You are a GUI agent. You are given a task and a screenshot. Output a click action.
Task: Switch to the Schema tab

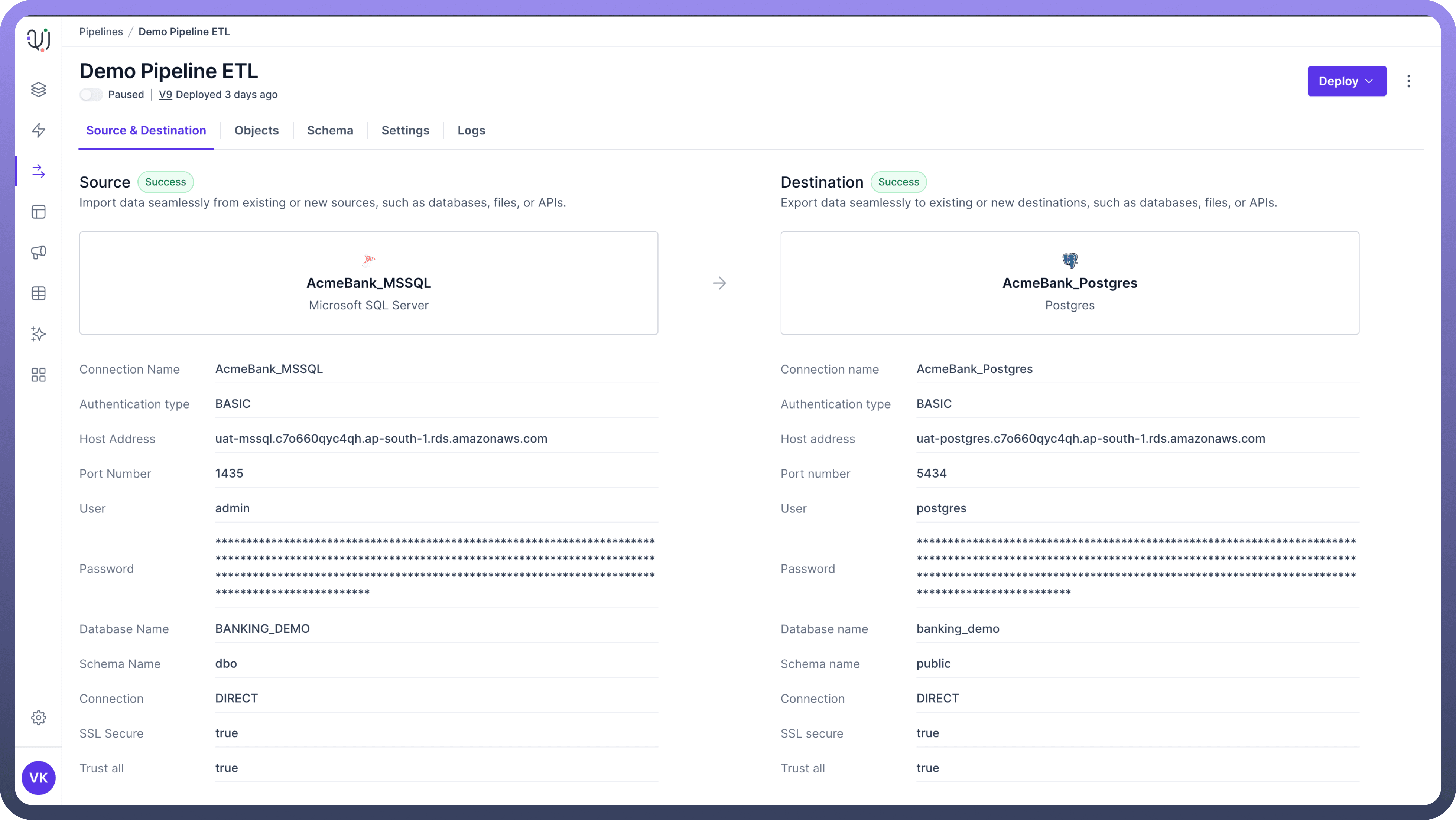[x=330, y=131]
